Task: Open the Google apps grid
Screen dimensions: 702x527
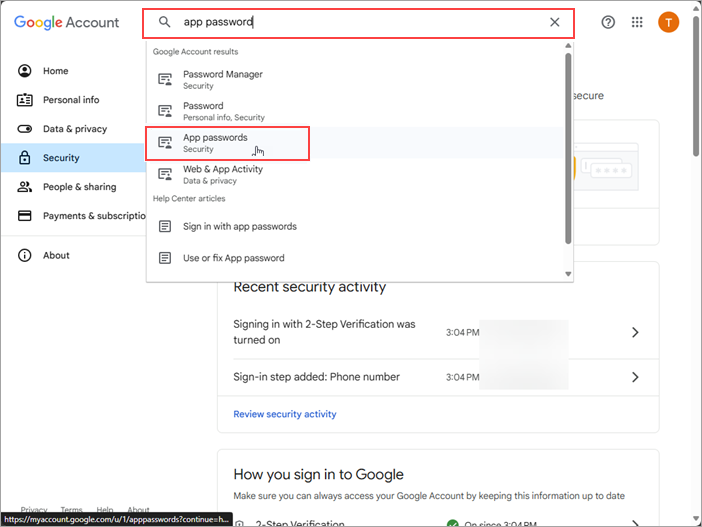Action: pos(637,22)
